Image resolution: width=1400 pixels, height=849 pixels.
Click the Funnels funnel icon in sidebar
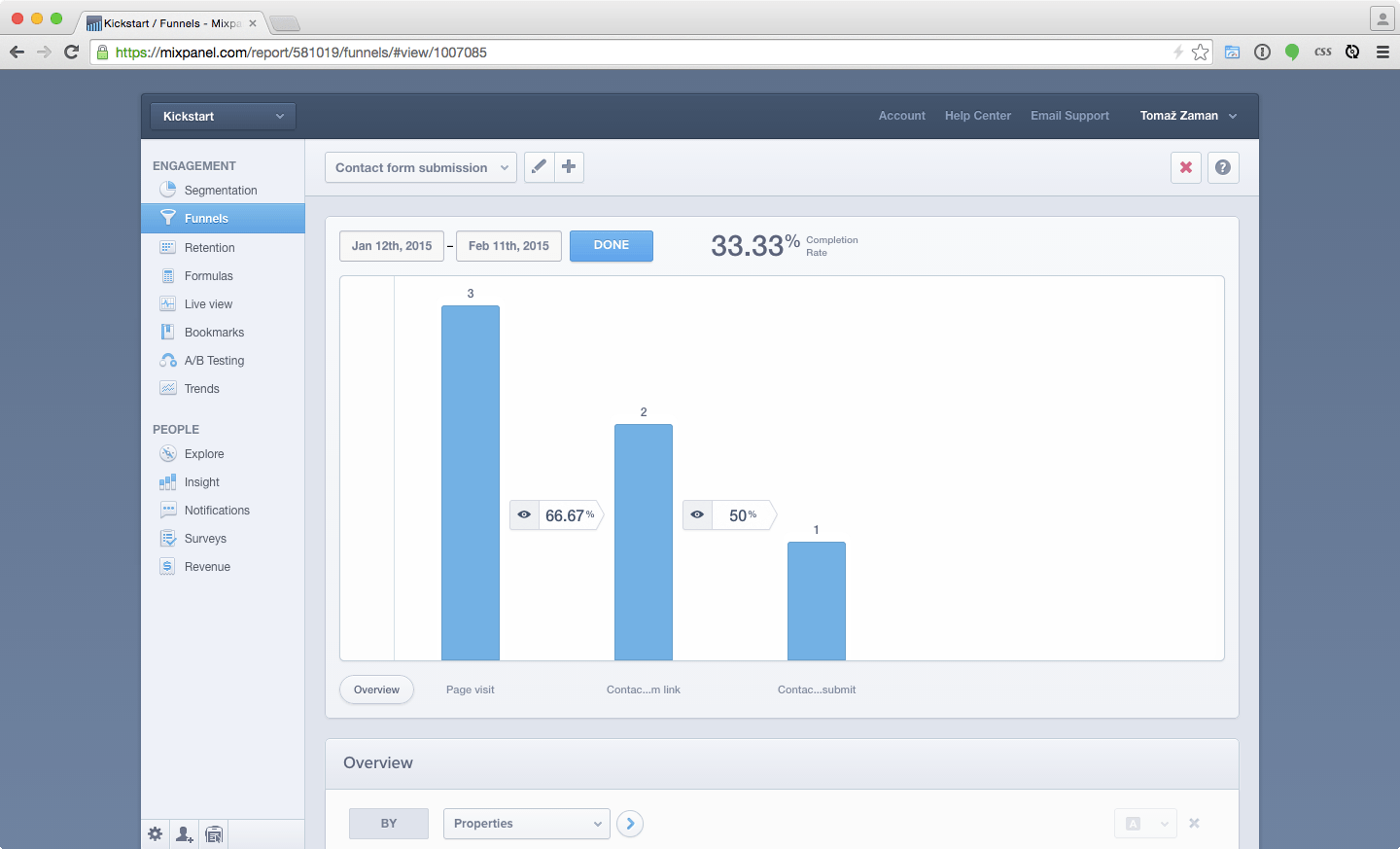(x=167, y=218)
